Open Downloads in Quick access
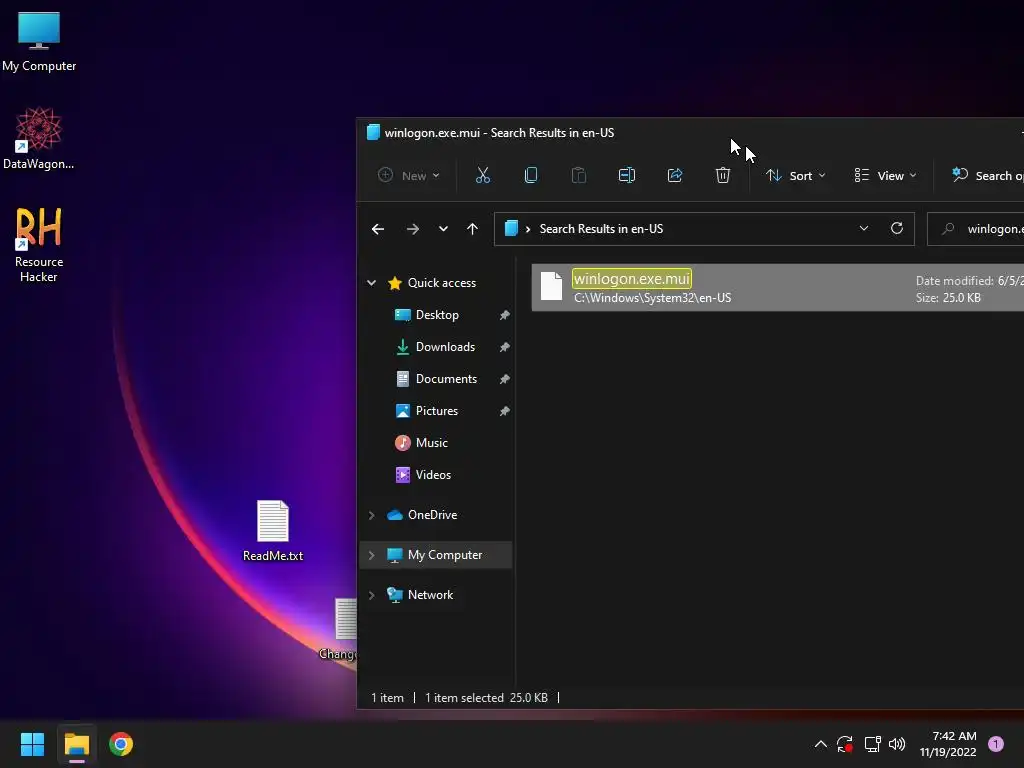Viewport: 1024px width, 768px height. [x=445, y=347]
